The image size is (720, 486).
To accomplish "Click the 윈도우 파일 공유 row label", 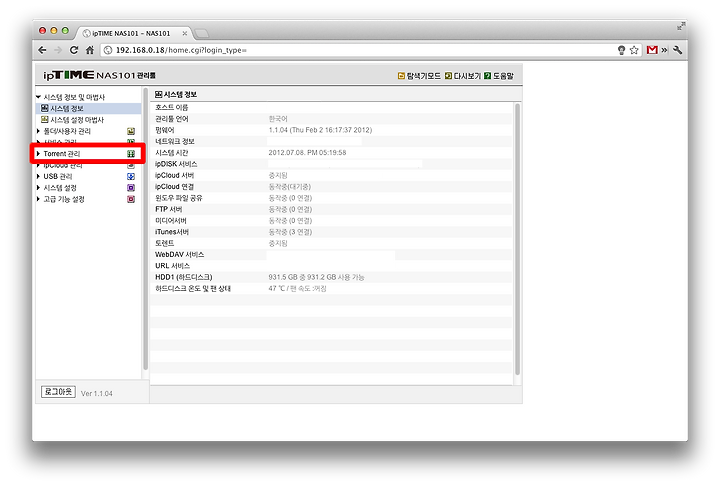I will click(179, 198).
